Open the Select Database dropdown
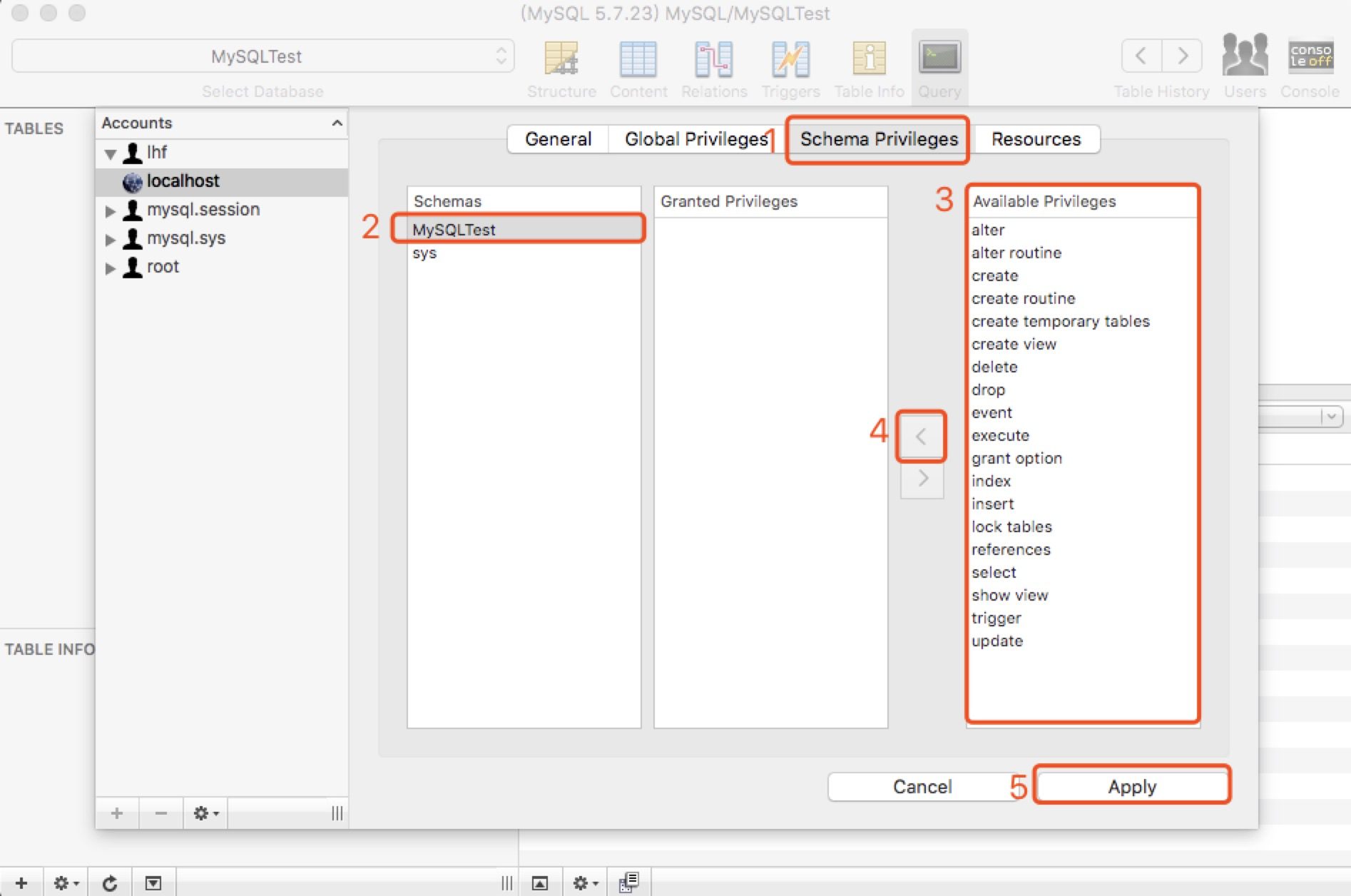The image size is (1351, 896). coord(262,56)
